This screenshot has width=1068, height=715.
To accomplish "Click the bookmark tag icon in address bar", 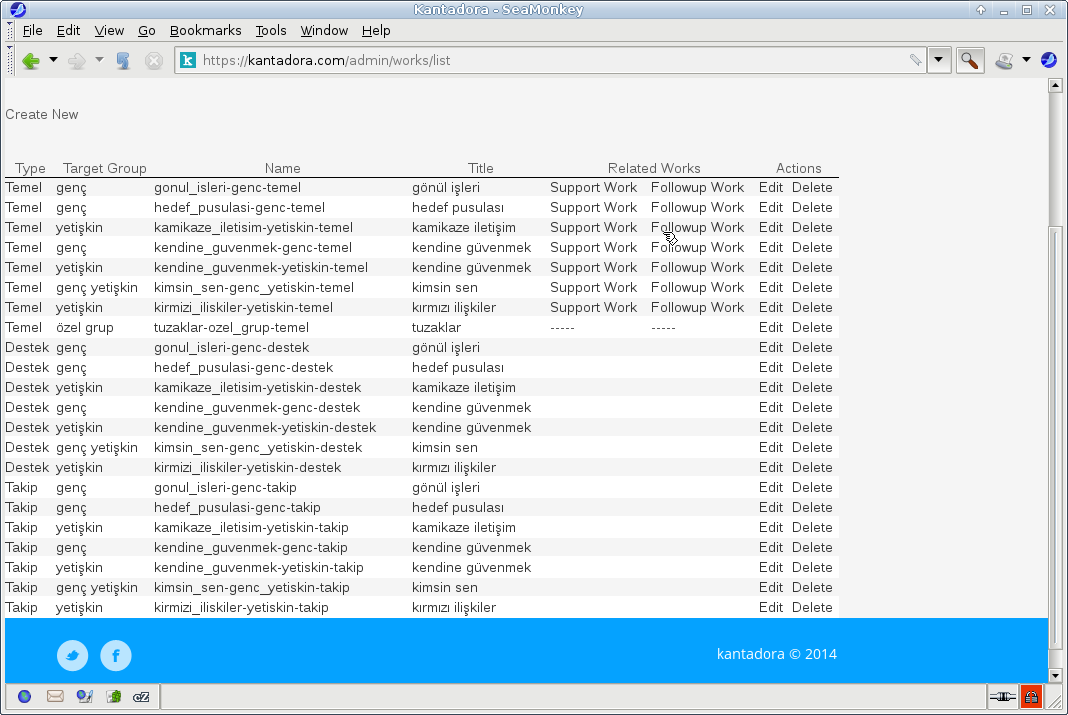I will point(915,60).
